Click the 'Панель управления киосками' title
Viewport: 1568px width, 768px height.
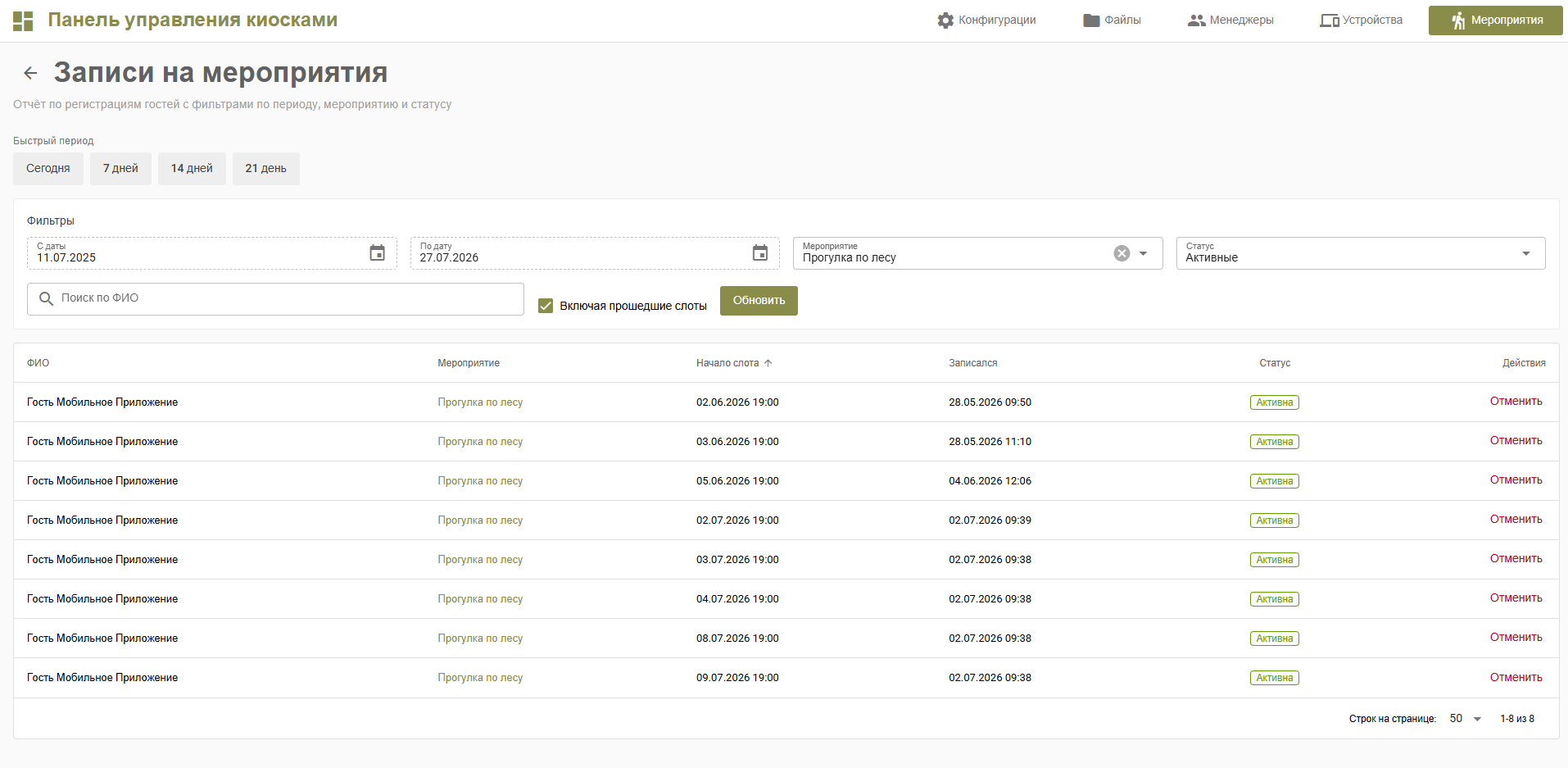[193, 20]
